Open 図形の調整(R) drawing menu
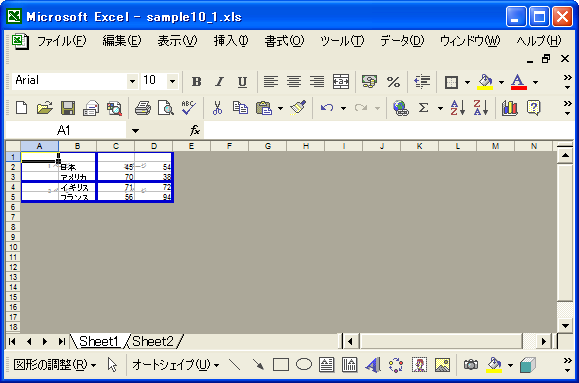Screen dimensions: 579x383 55,365
